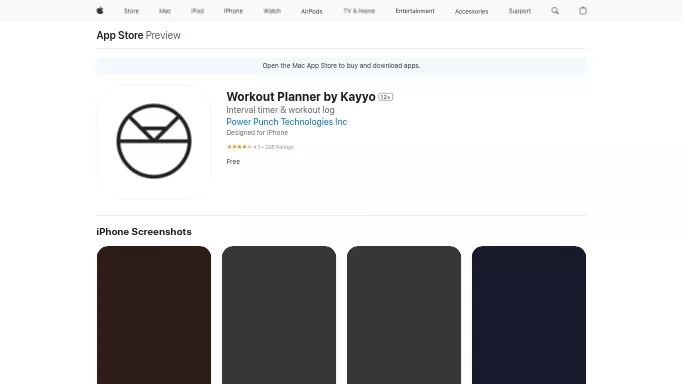Select iPad in the navigation bar

point(197,11)
